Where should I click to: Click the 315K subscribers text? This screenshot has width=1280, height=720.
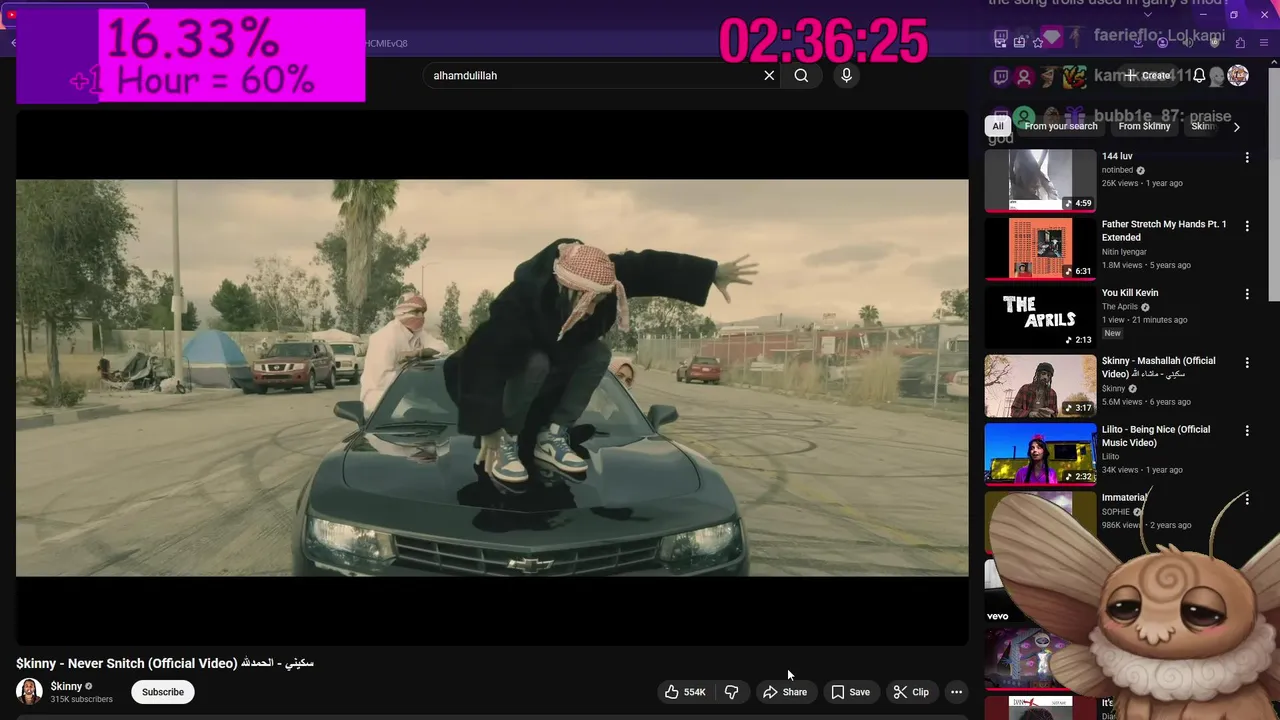[x=82, y=700]
